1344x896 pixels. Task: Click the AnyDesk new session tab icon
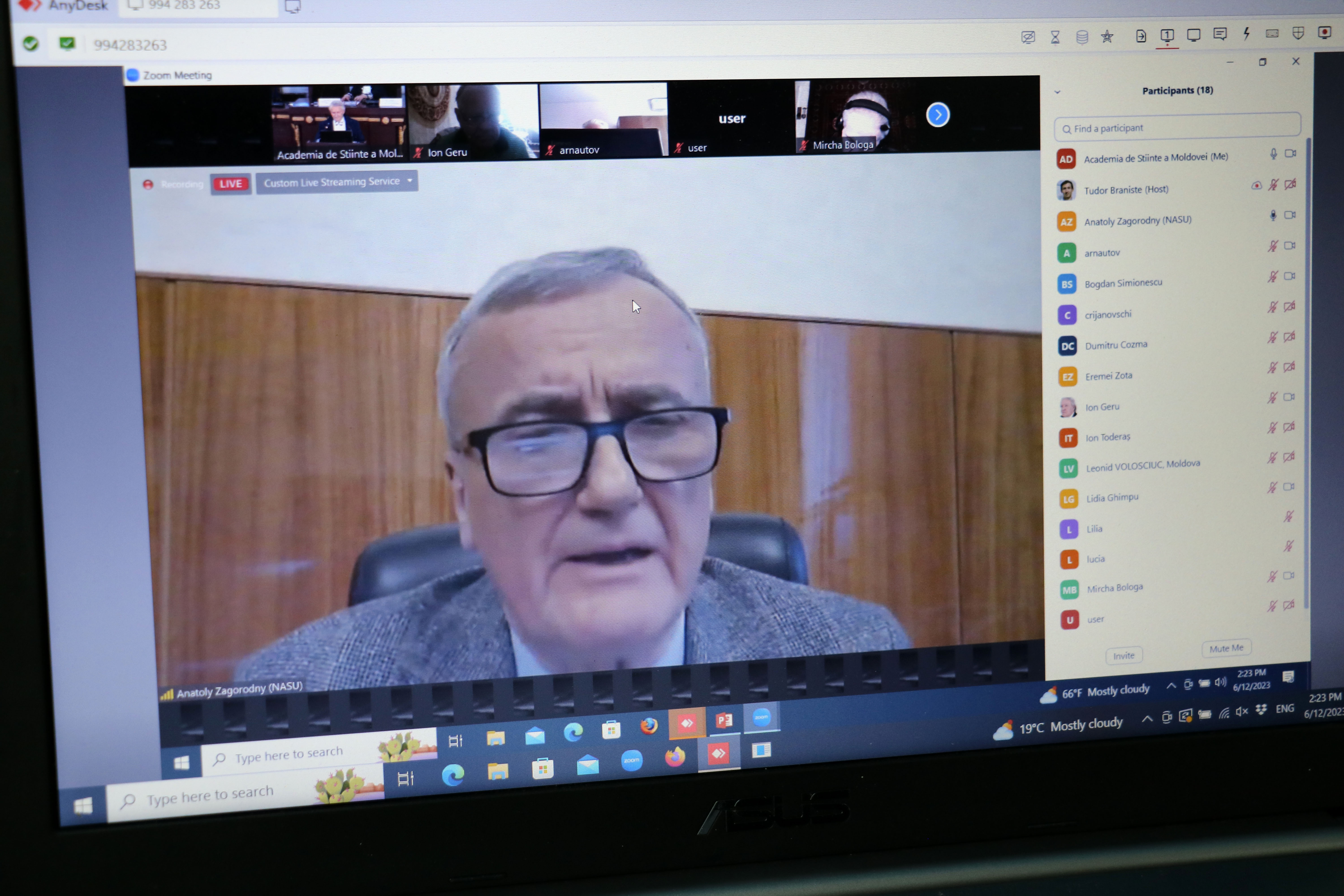pyautogui.click(x=292, y=6)
